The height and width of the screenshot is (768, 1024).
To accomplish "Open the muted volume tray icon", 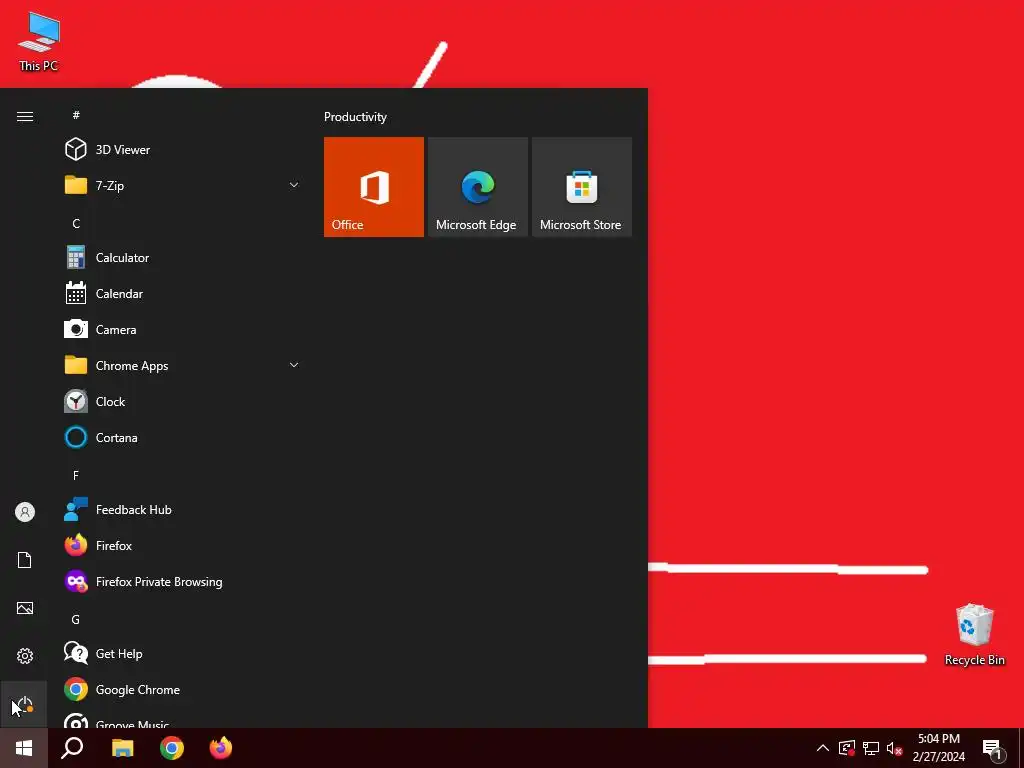I will pyautogui.click(x=894, y=748).
